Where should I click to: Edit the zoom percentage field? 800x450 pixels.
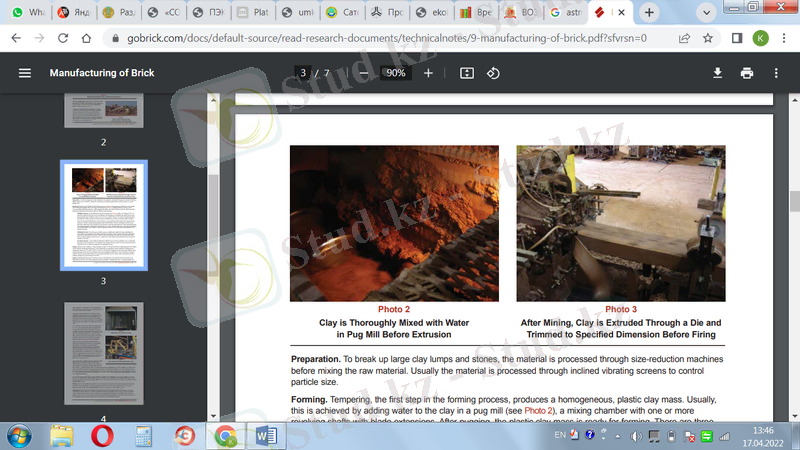pos(396,73)
